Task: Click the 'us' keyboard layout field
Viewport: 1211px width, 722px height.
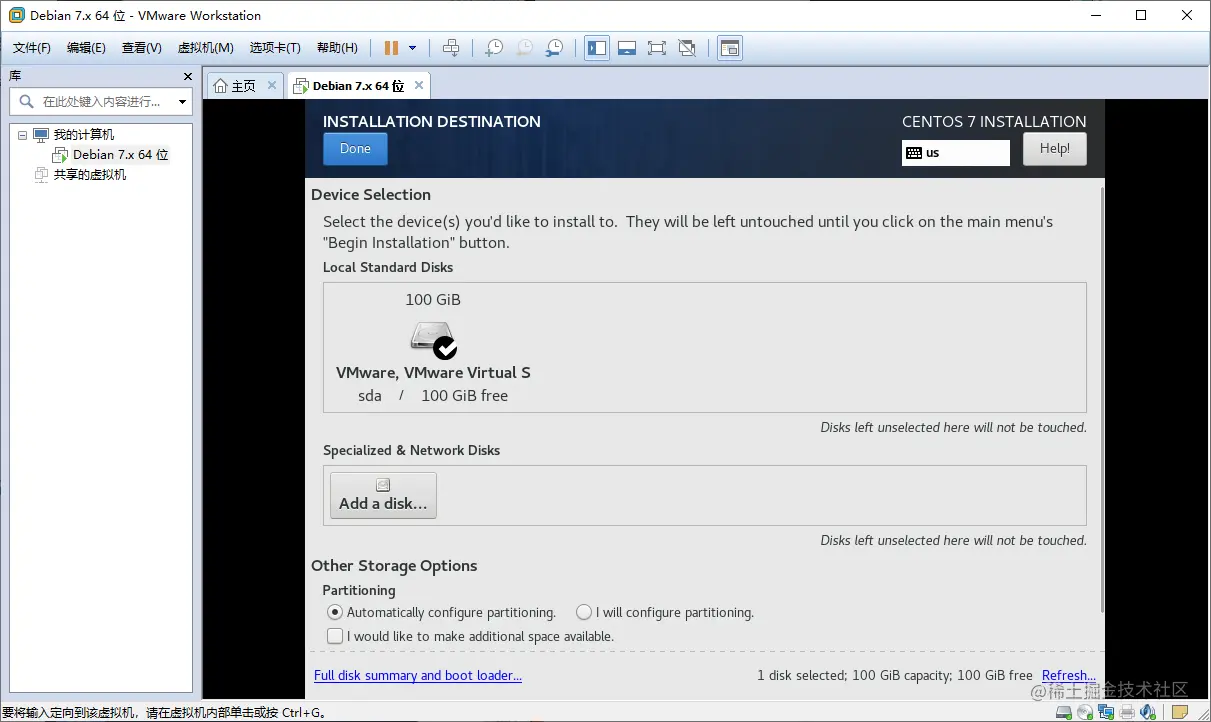Action: point(956,153)
